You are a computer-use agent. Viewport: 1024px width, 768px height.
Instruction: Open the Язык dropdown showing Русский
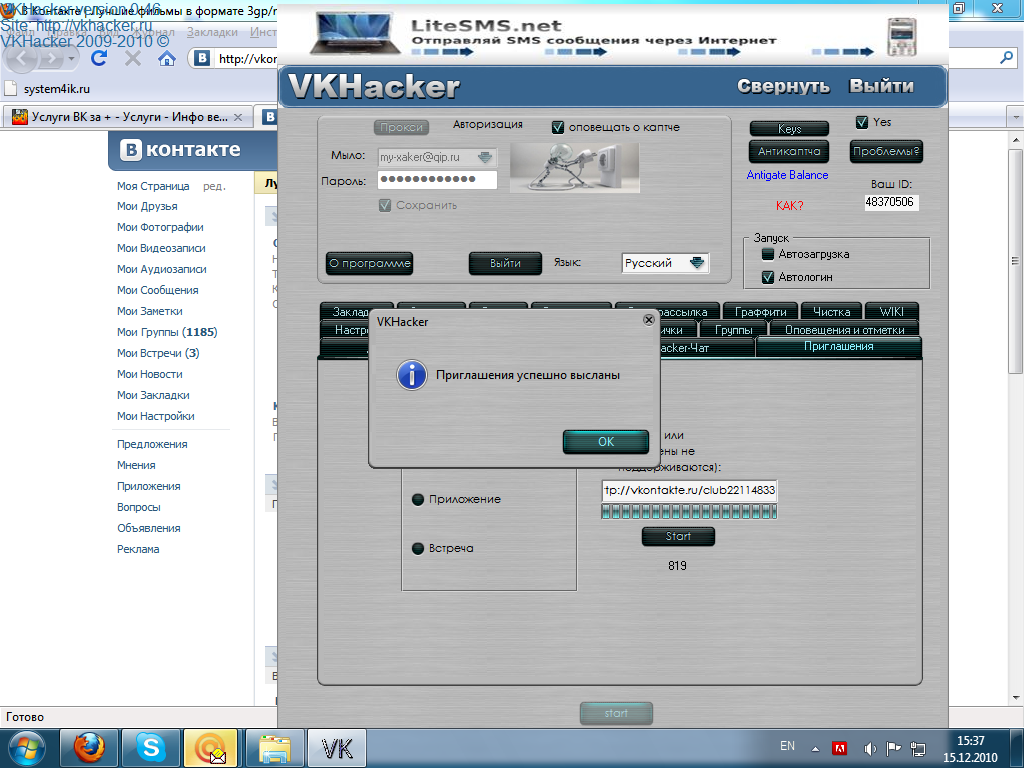[696, 263]
